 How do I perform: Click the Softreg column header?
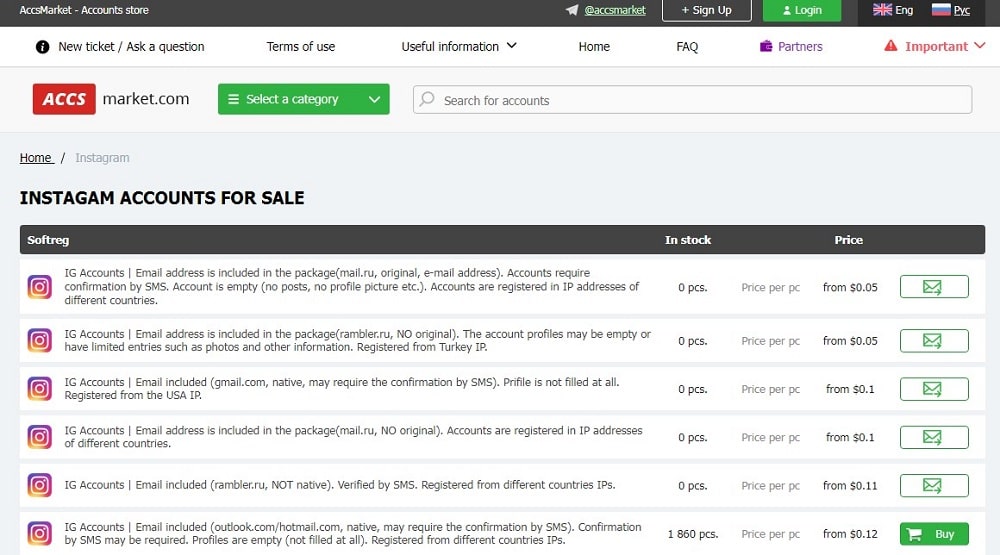point(48,240)
